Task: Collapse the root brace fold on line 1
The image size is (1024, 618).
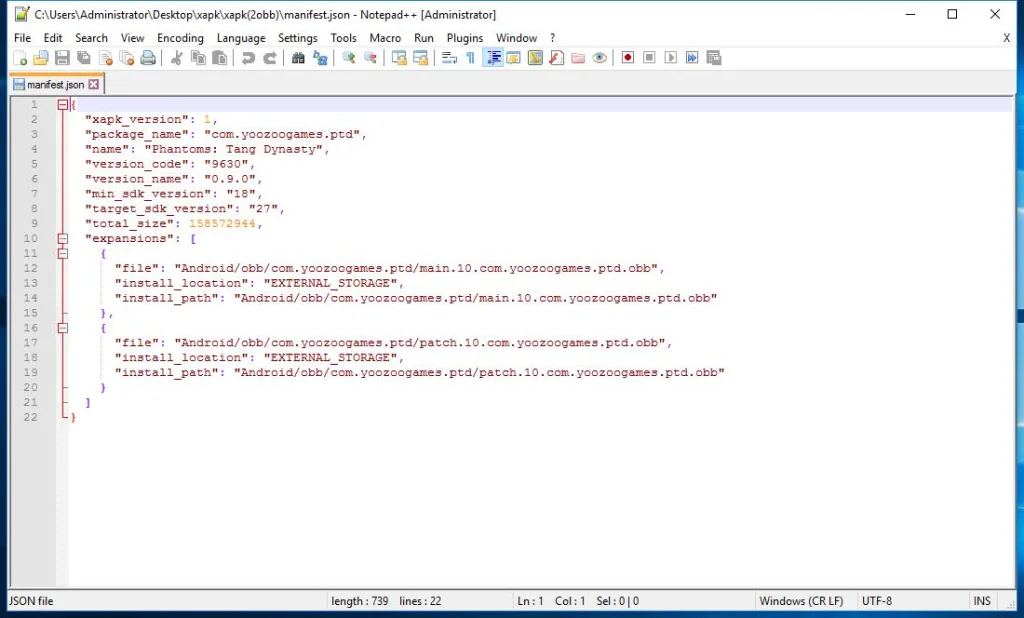Action: (63, 105)
